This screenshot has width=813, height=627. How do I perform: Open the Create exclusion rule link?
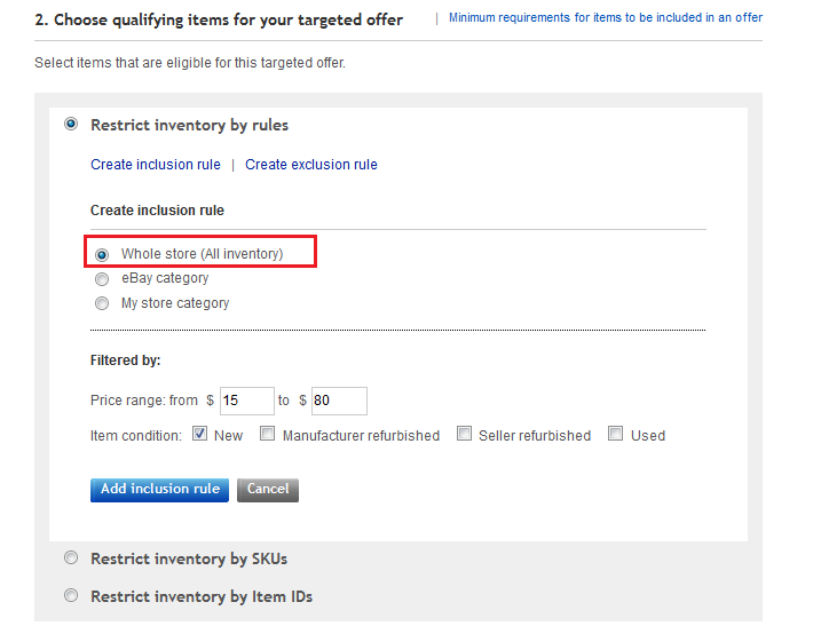point(311,165)
